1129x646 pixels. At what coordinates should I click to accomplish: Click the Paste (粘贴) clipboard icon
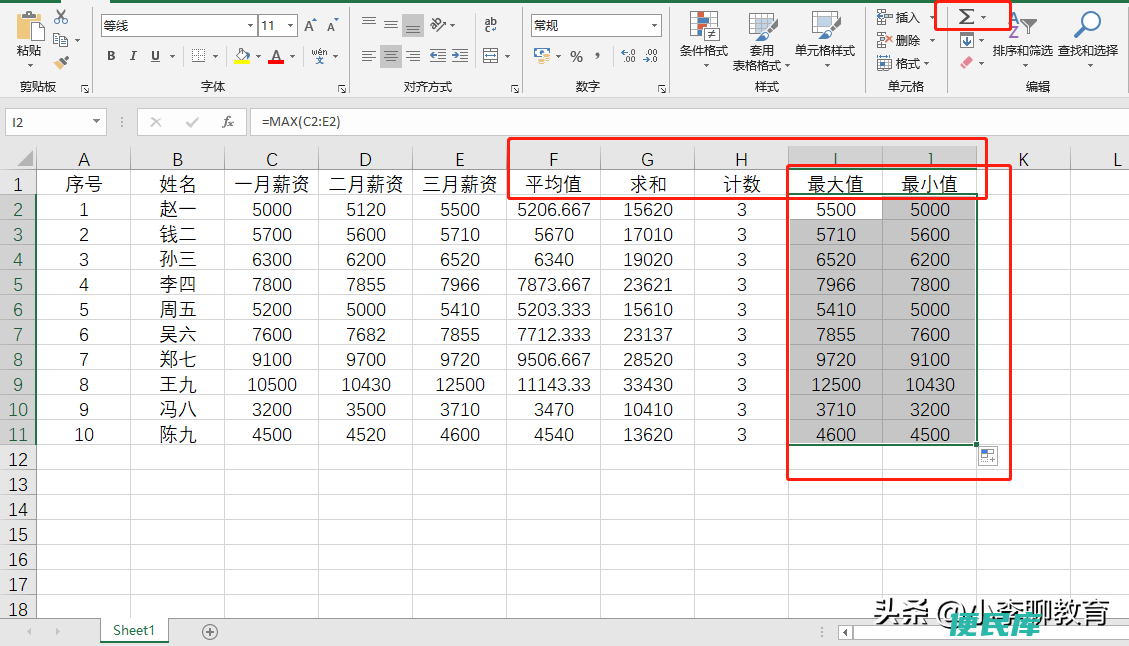[30, 27]
